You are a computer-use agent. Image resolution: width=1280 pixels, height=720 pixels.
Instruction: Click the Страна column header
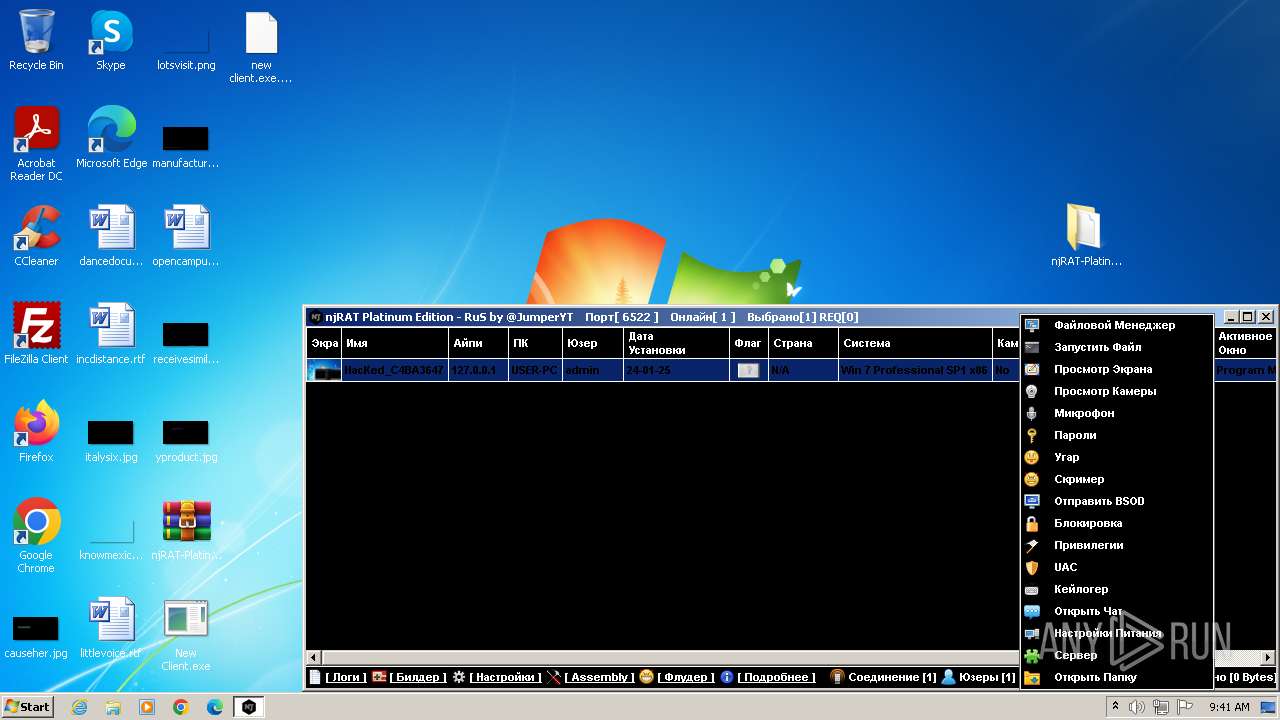(803, 343)
